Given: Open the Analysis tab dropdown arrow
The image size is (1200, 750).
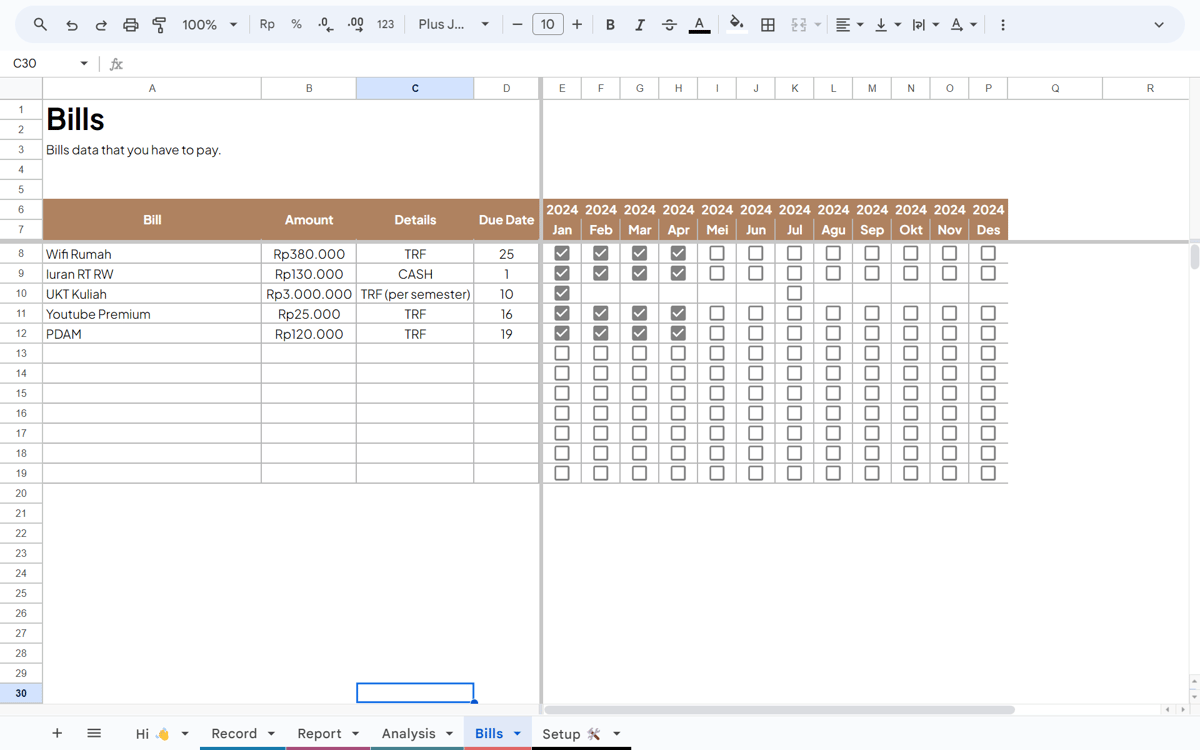Looking at the screenshot, I should point(449,734).
